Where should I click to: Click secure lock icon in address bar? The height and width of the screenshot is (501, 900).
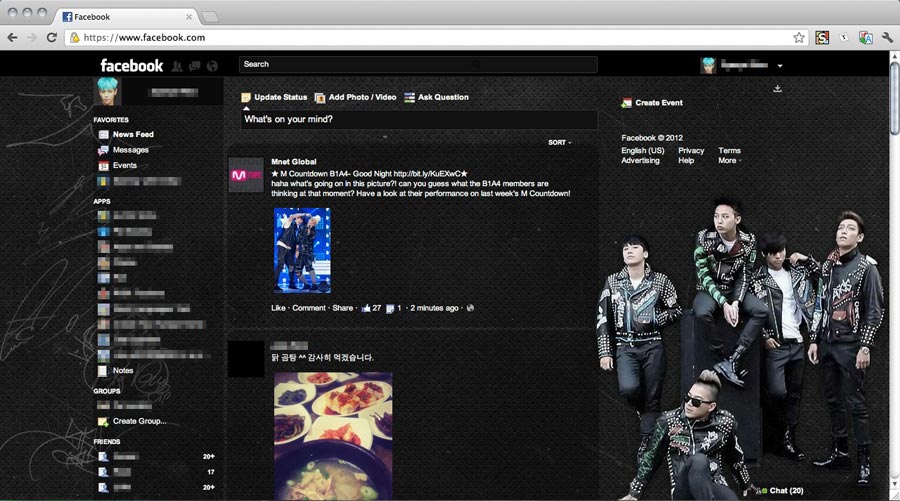pyautogui.click(x=75, y=37)
